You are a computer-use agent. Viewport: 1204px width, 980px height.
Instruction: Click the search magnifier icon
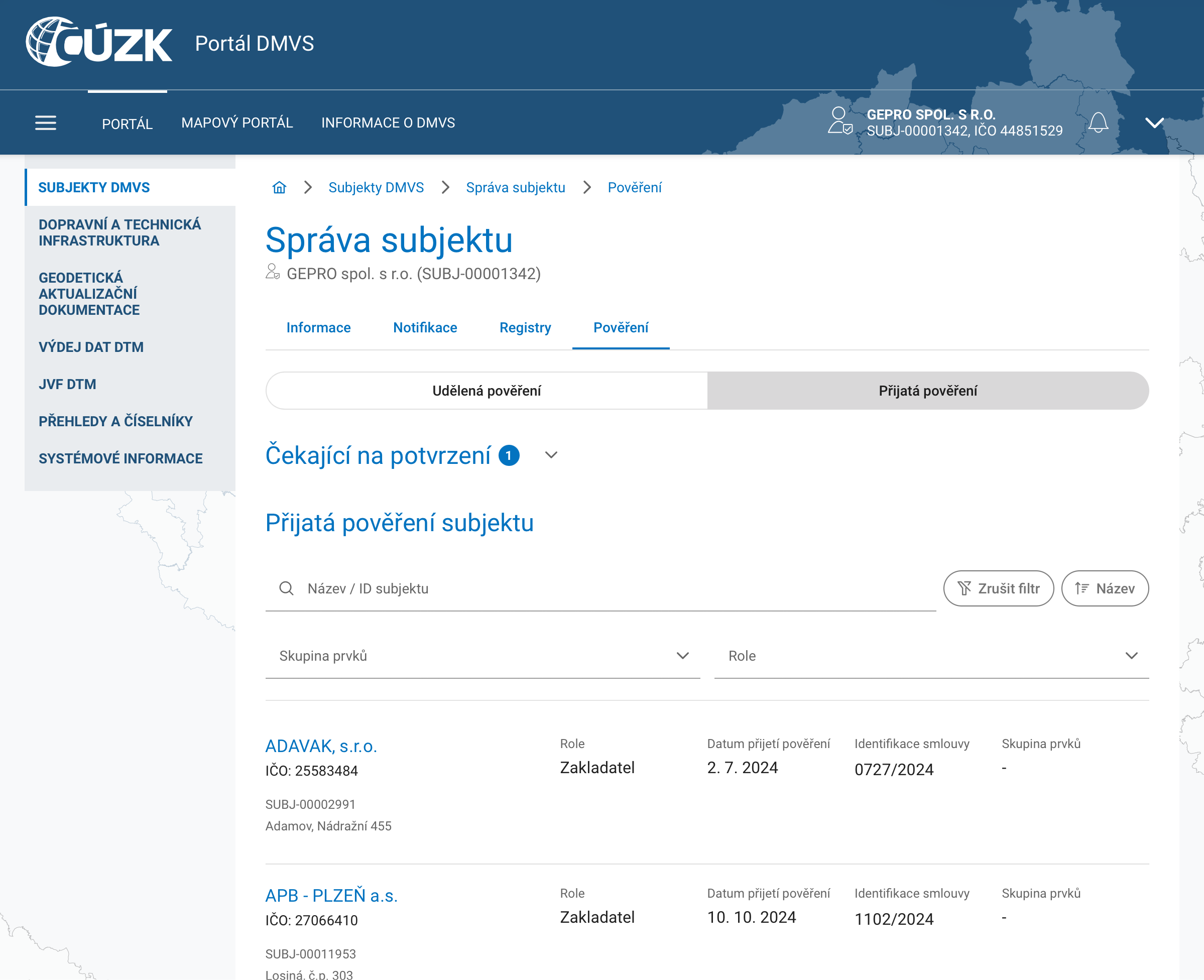pos(286,588)
